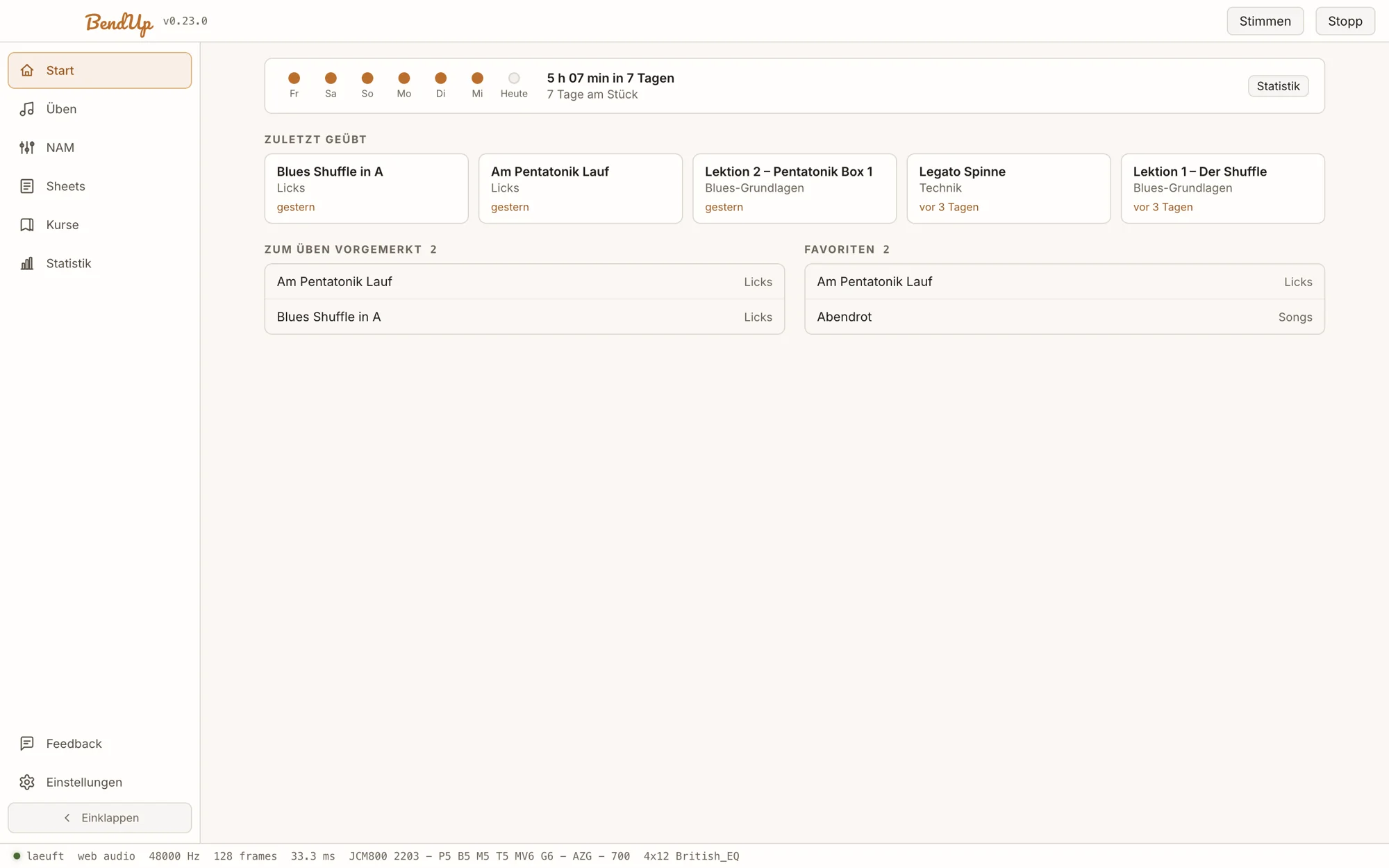Click the green running status dot

tap(17, 856)
